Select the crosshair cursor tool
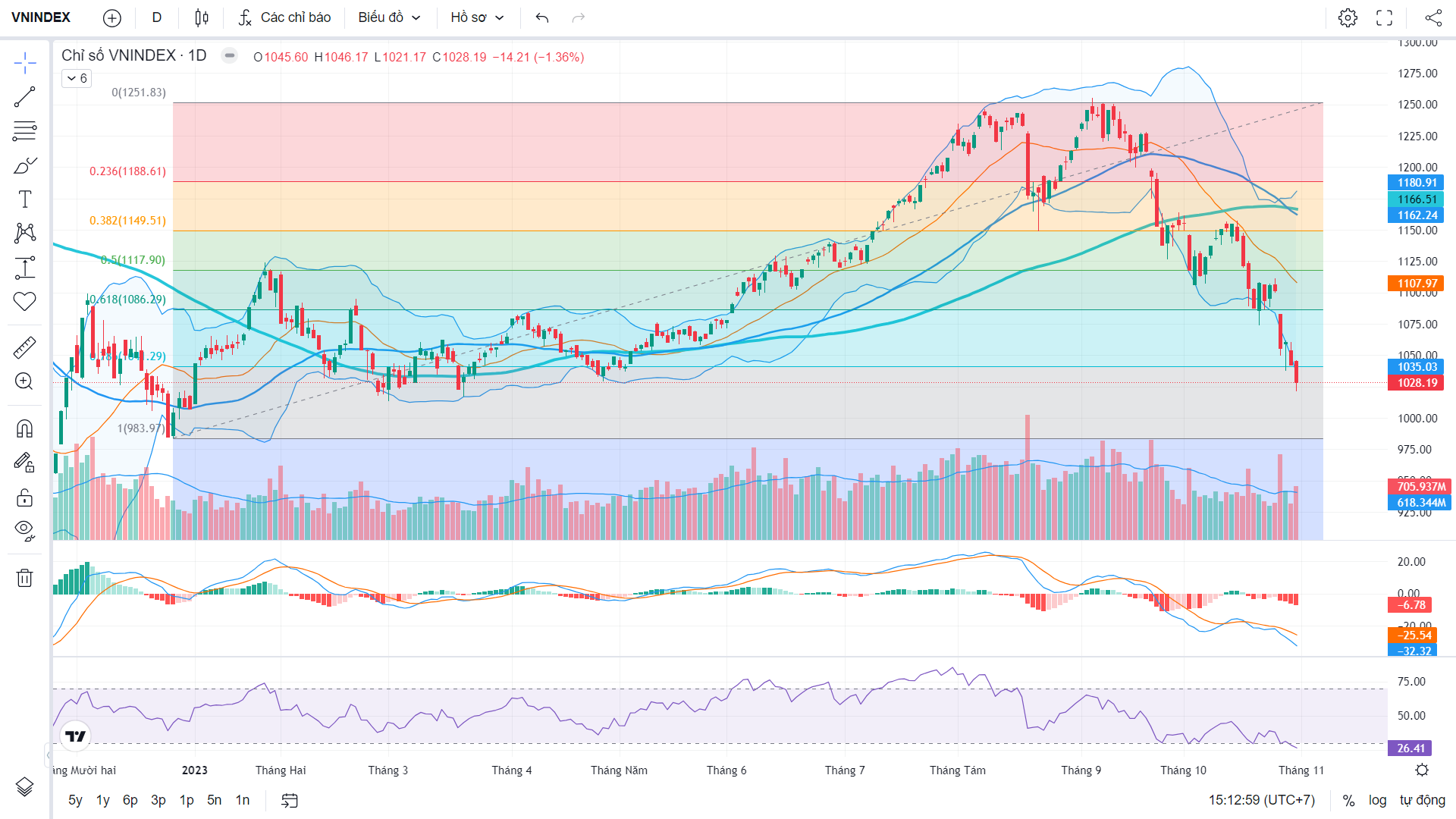The height and width of the screenshot is (819, 1456). click(x=24, y=63)
